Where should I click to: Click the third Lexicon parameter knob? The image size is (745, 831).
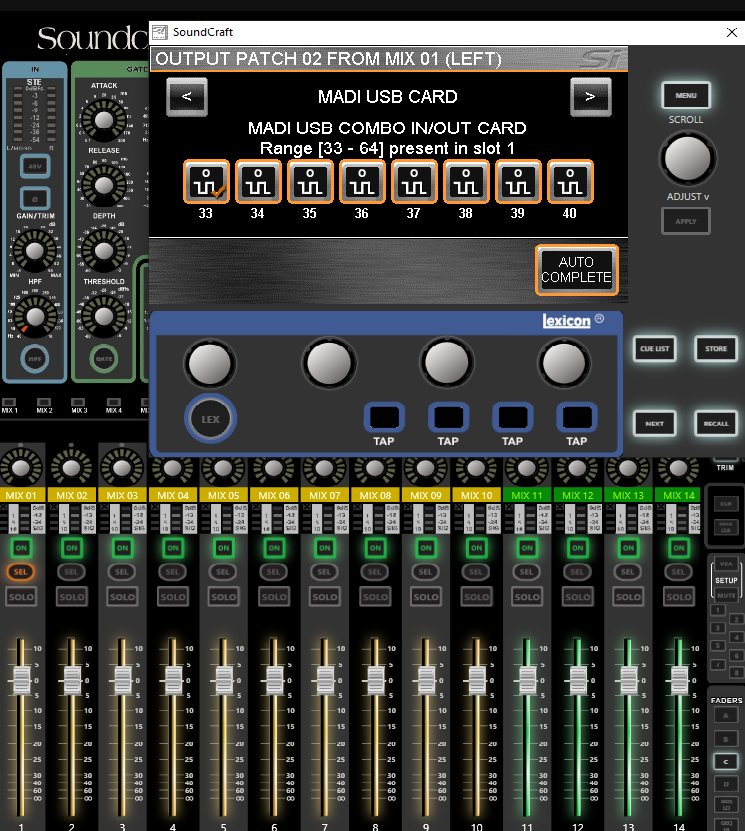tap(447, 364)
